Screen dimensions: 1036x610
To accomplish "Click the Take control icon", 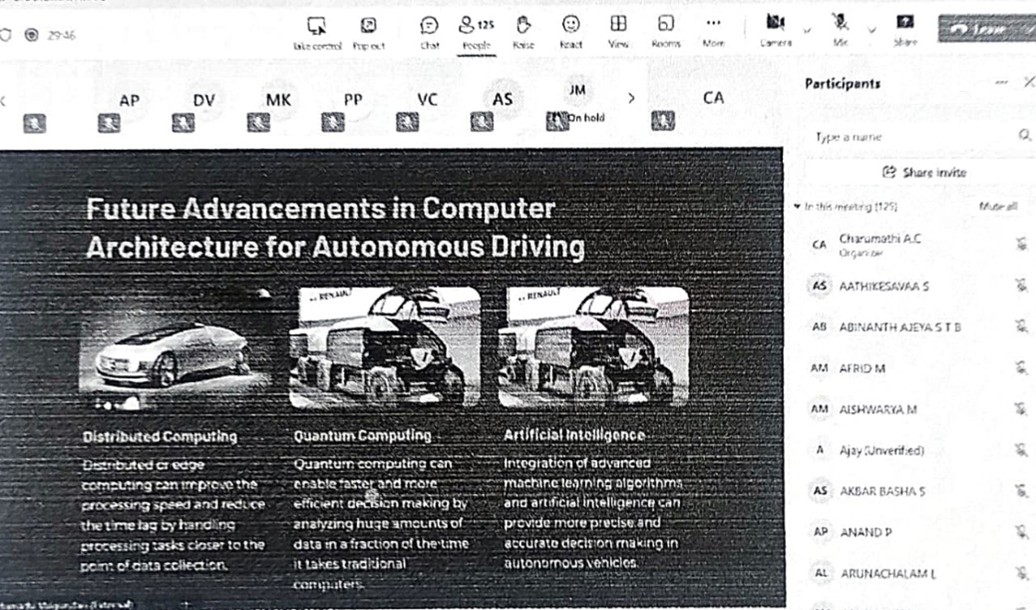I will tap(317, 26).
